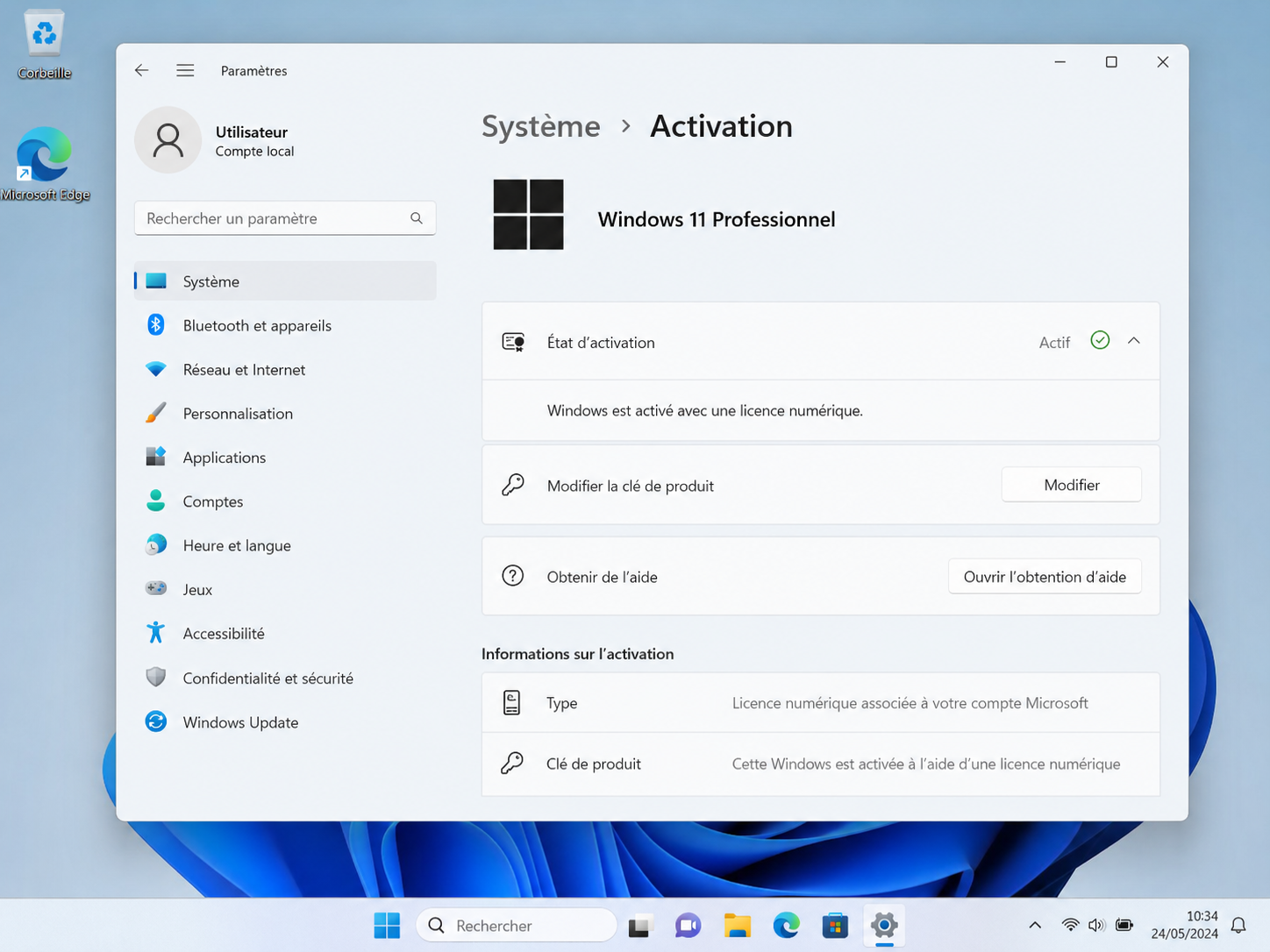Open Task View on the taskbar

(641, 925)
